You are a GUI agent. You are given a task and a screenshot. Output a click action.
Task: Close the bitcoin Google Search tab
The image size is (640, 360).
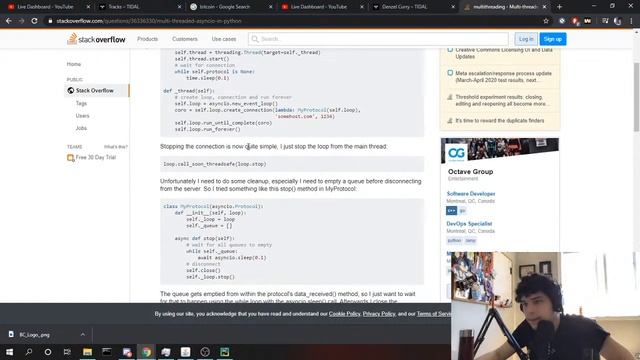tap(271, 7)
